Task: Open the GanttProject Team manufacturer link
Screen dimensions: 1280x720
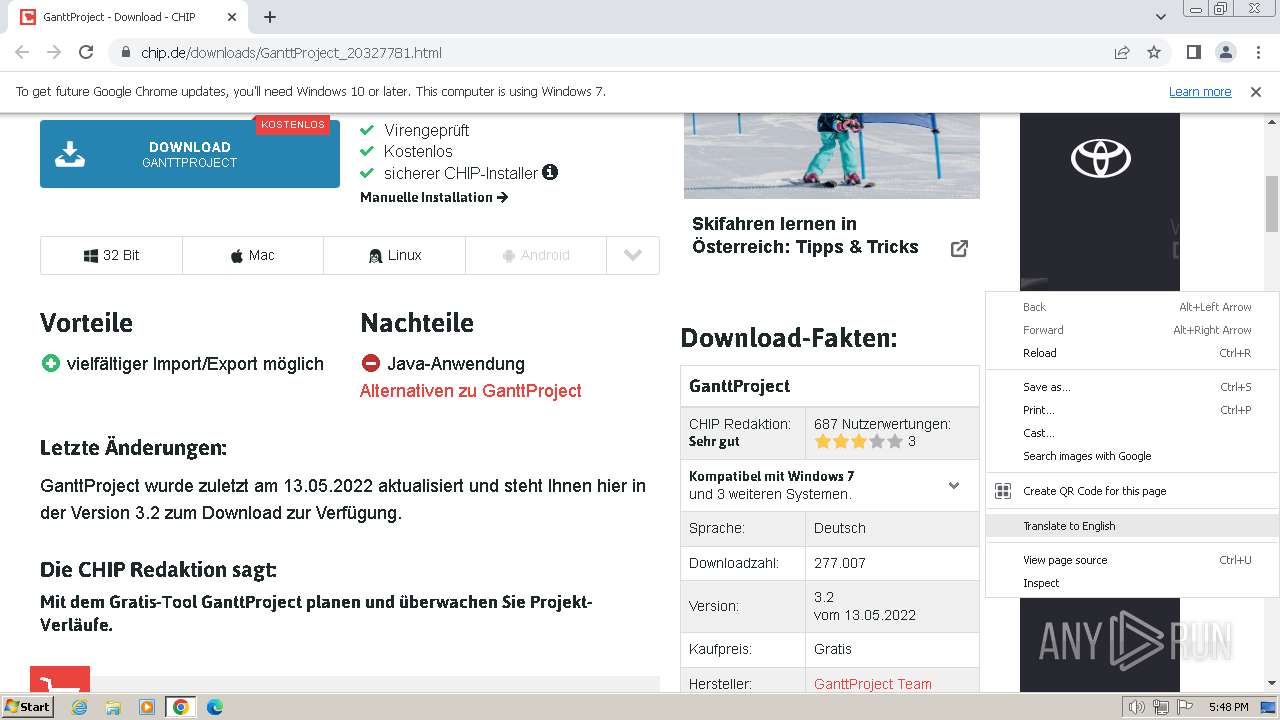Action: 873,684
